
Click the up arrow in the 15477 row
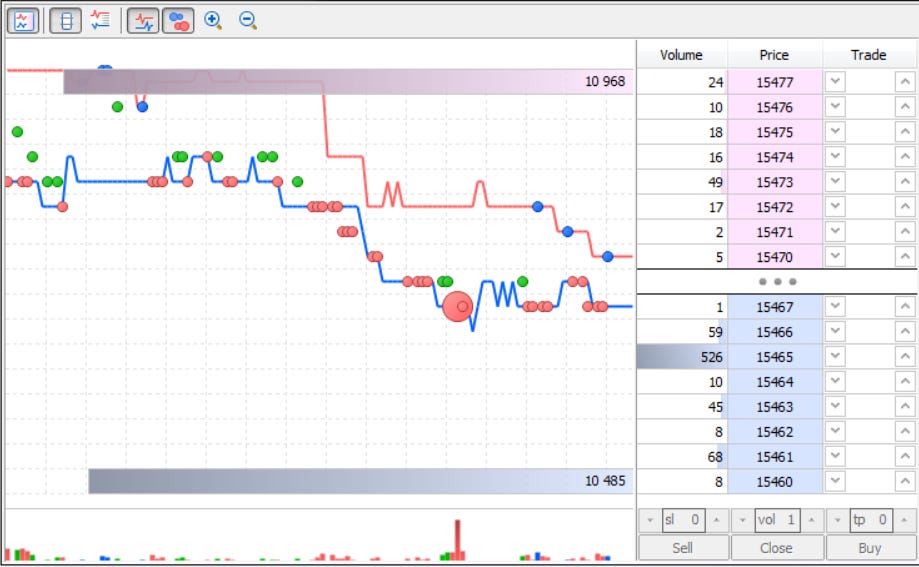coord(905,82)
